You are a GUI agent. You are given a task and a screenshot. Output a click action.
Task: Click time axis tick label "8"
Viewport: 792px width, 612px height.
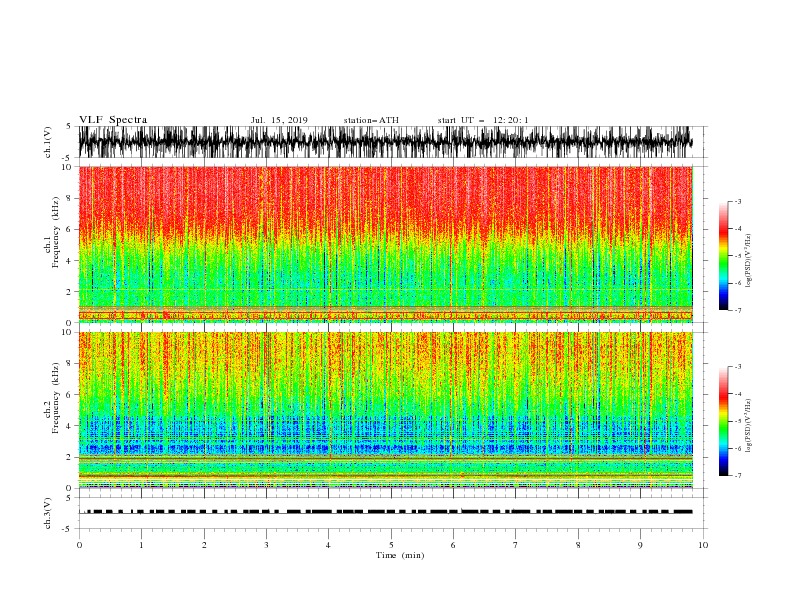(578, 545)
